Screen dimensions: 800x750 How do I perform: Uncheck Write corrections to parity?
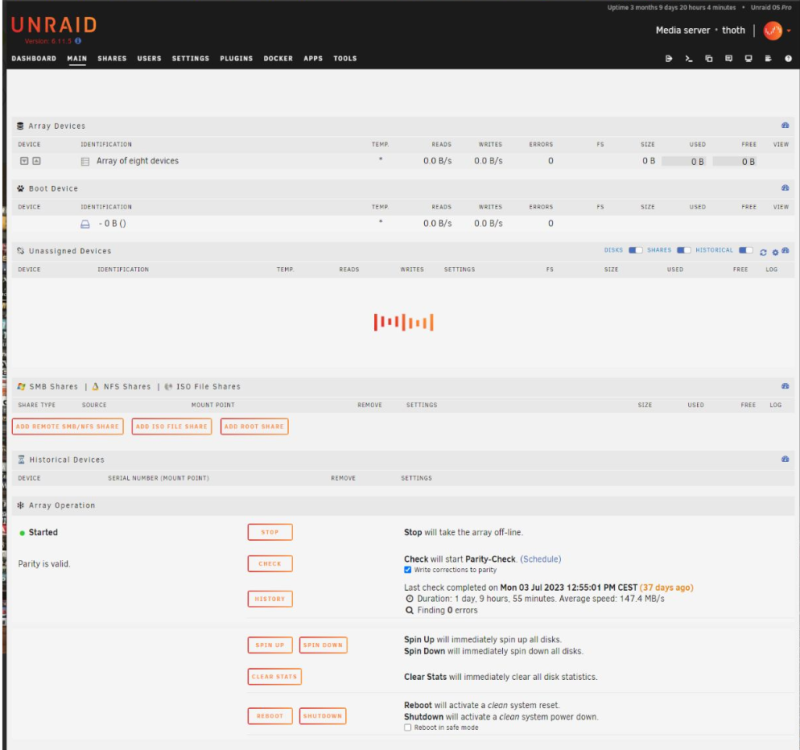[408, 570]
